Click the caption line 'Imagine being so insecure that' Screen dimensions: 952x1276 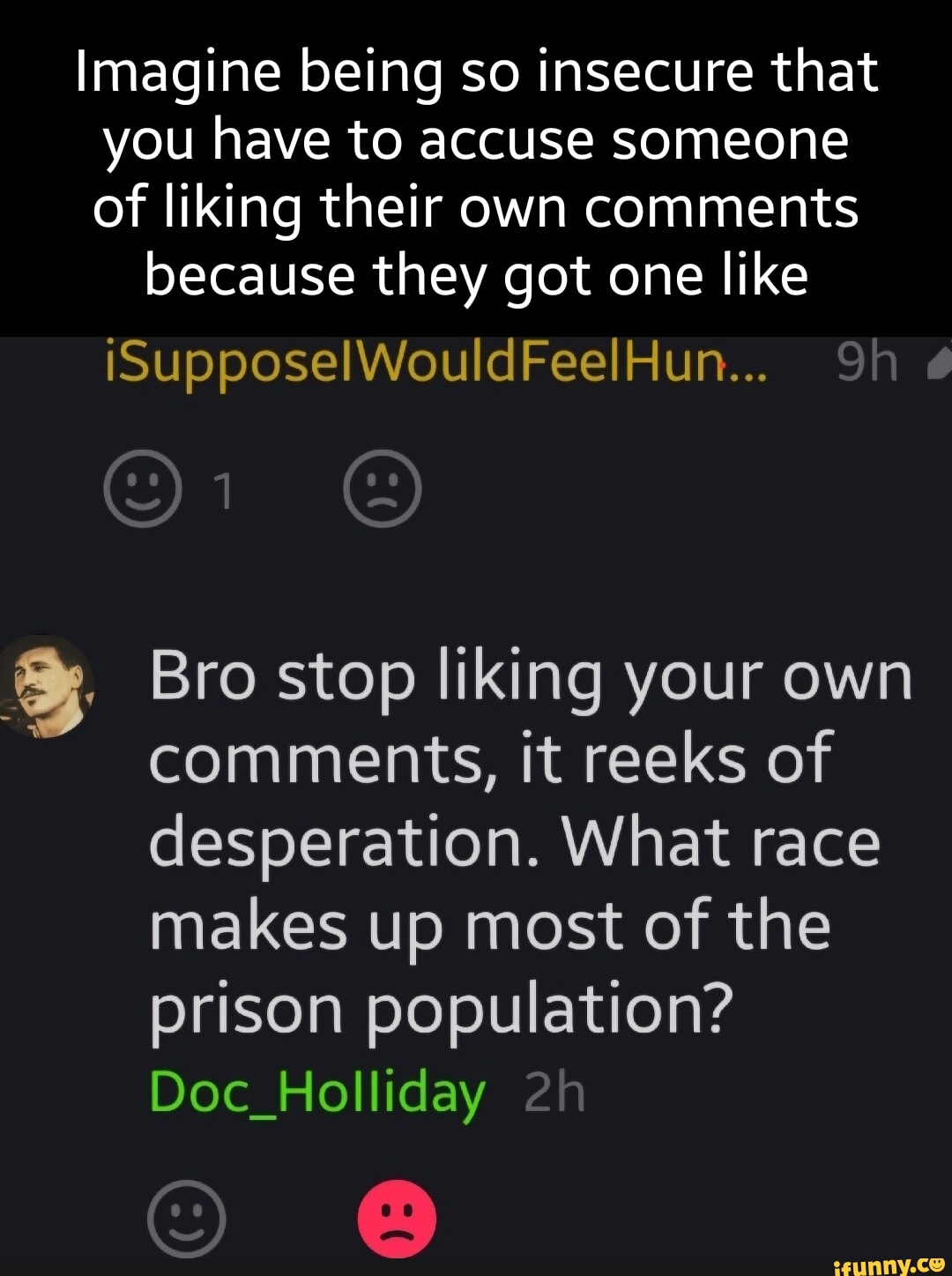[477, 71]
